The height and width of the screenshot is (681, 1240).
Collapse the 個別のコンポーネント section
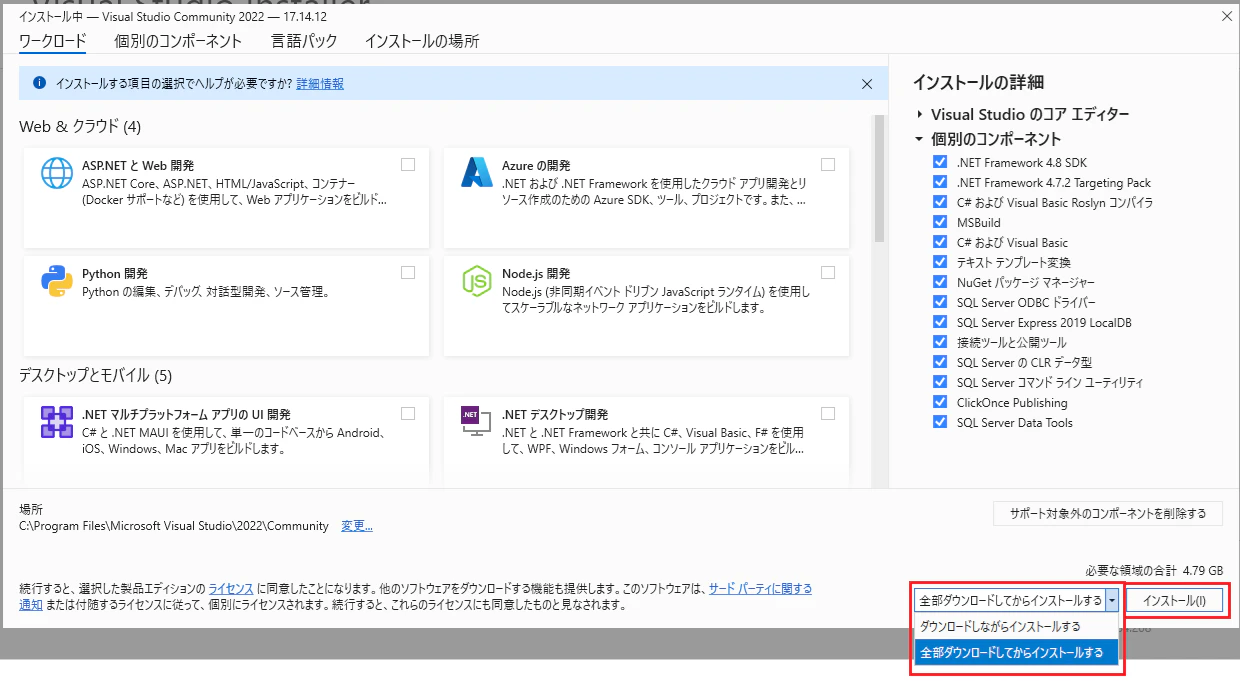click(x=919, y=139)
